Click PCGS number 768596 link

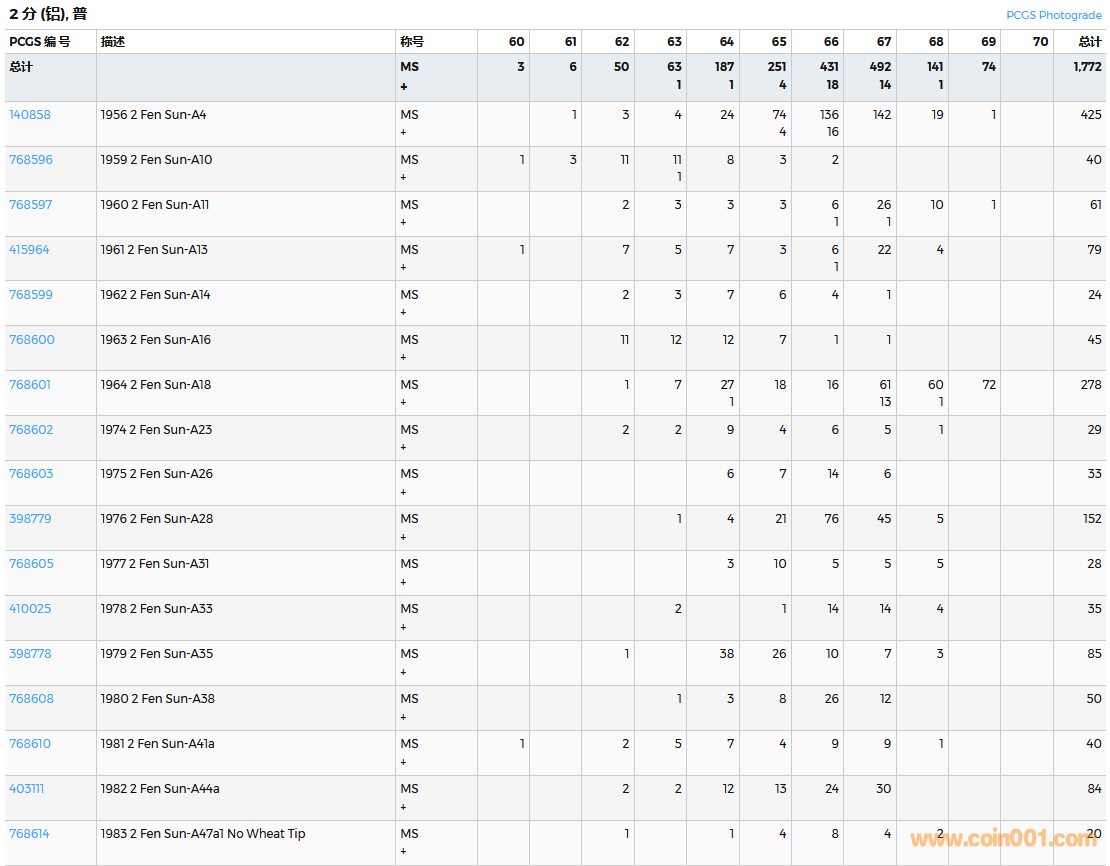tap(31, 160)
